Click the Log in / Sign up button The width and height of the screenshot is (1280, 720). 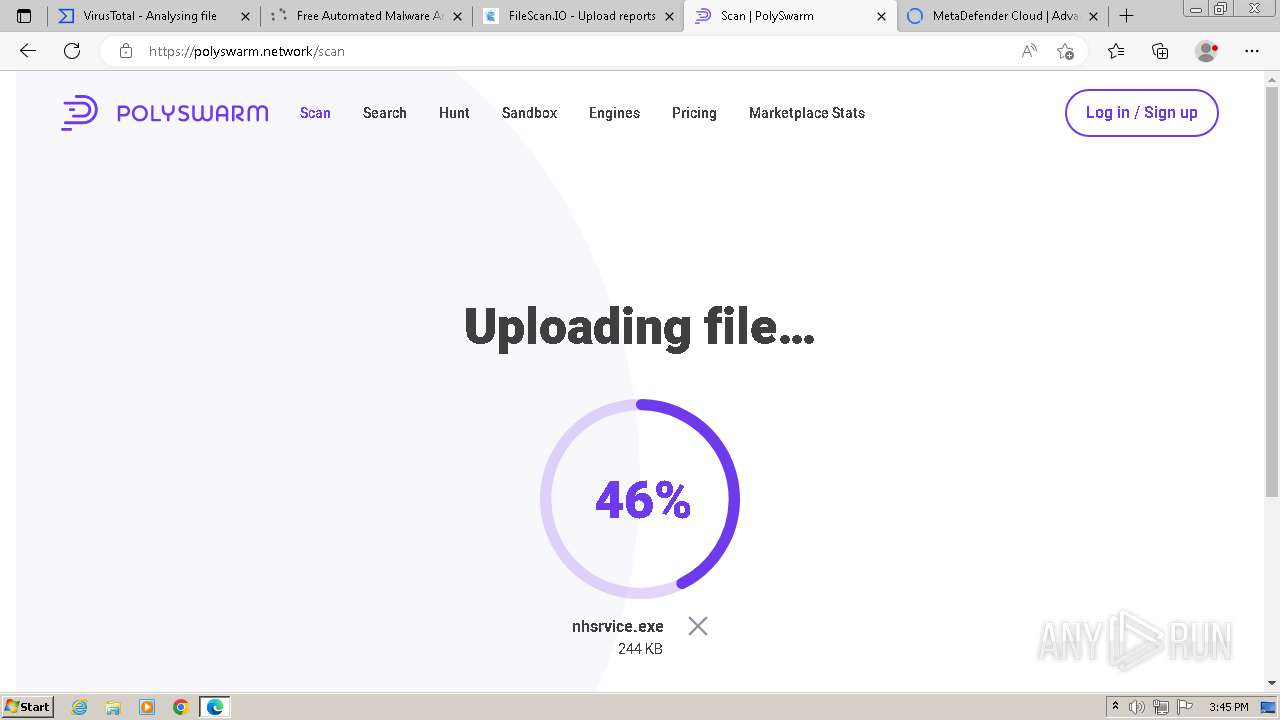(1142, 113)
